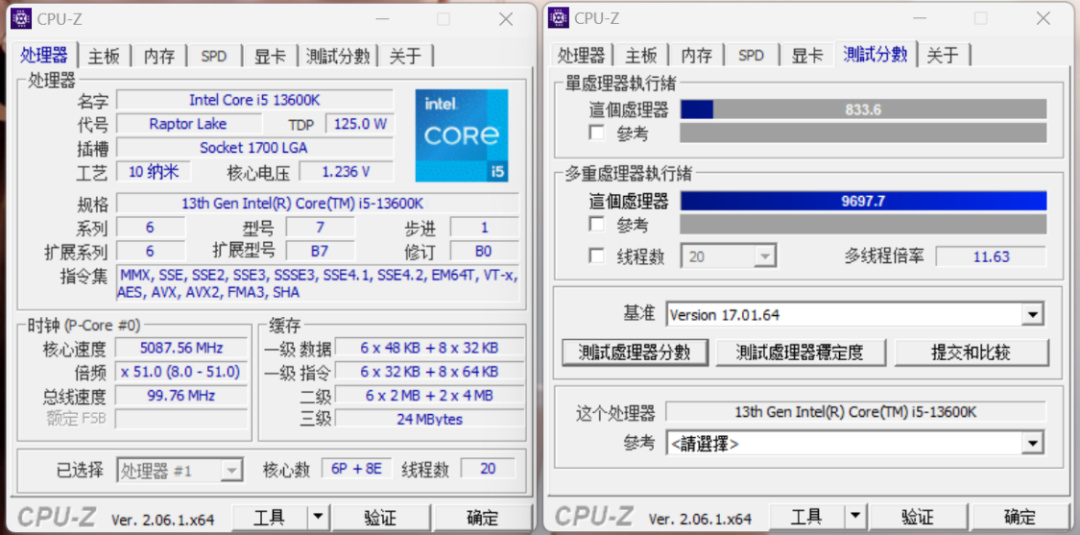
Task: Click 这个处理器 field in the right window
Action: 855,412
